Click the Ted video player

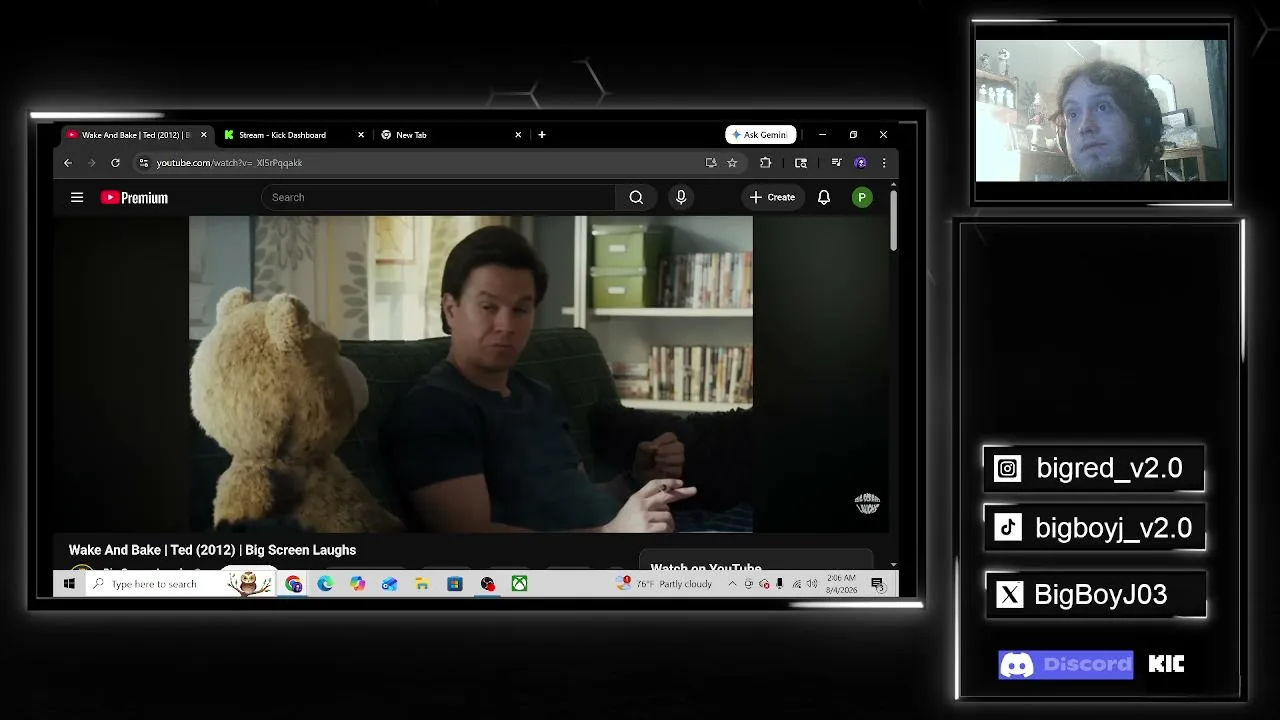pyautogui.click(x=471, y=374)
